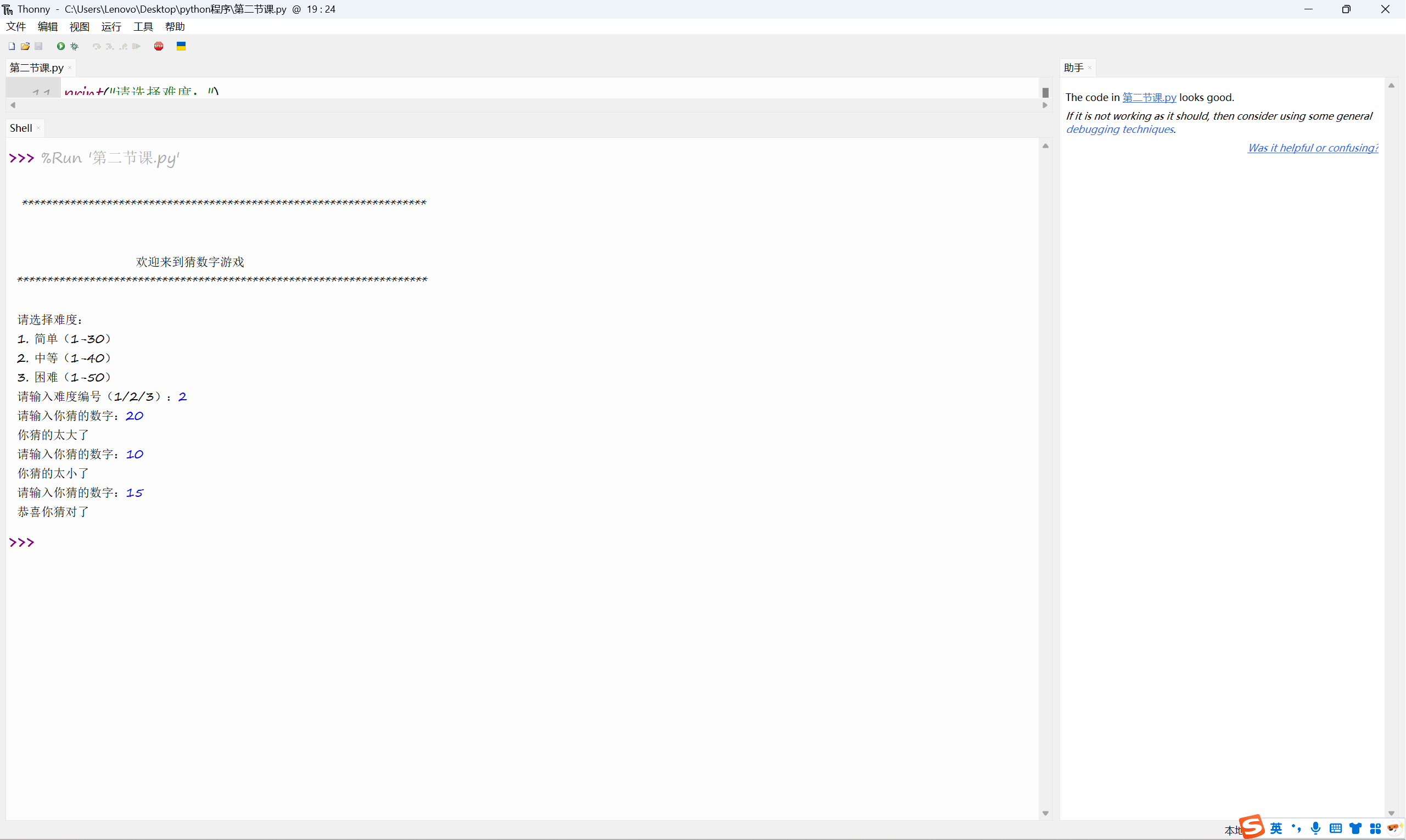Click the Ukraine flag toolbar icon
Image resolution: width=1406 pixels, height=840 pixels.
click(181, 47)
